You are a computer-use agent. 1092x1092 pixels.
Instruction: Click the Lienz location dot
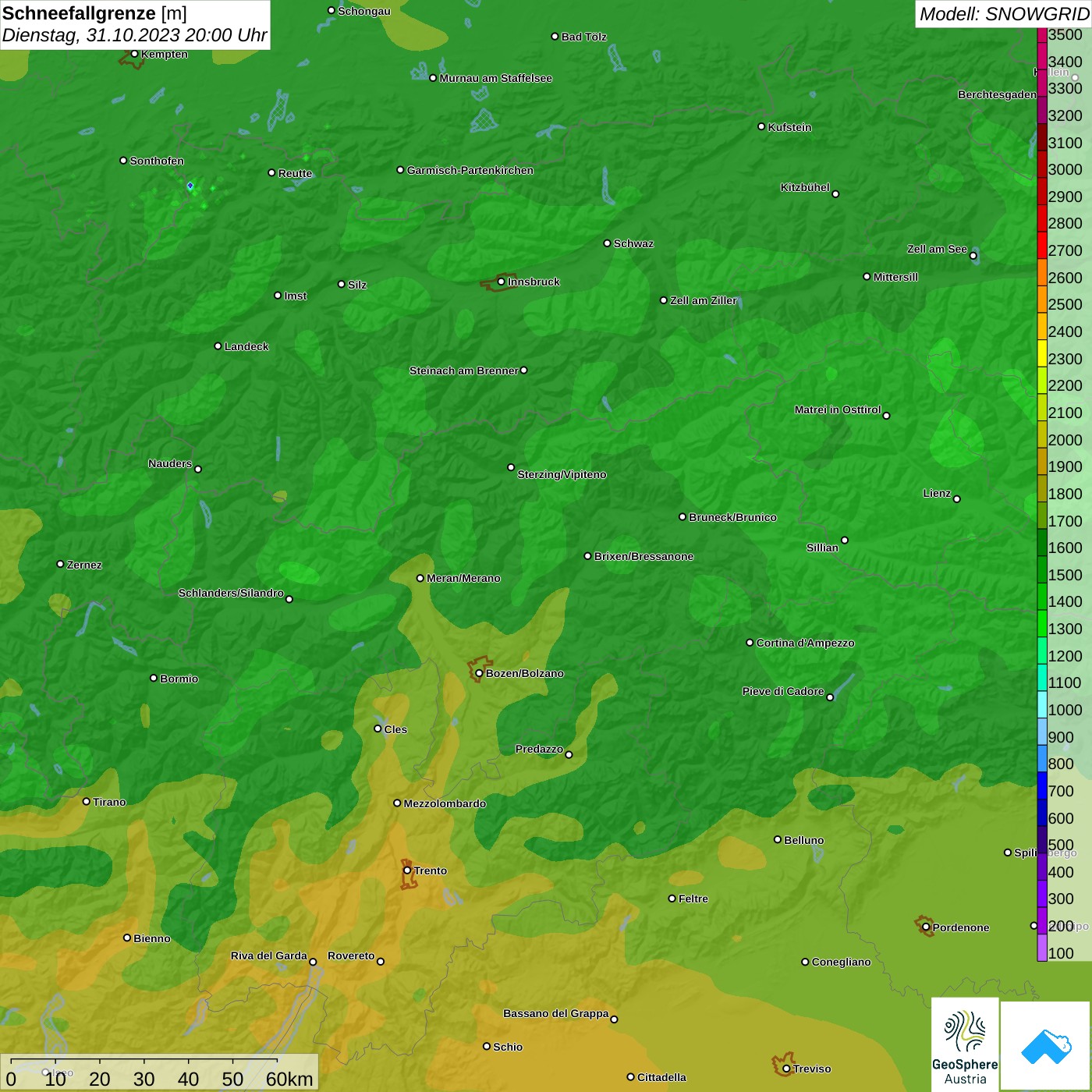click(x=957, y=499)
